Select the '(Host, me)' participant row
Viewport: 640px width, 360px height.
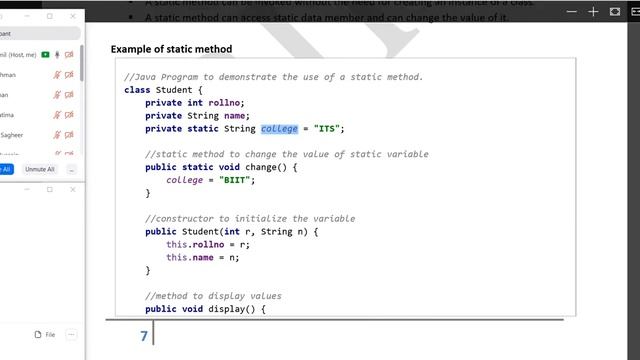[39, 55]
